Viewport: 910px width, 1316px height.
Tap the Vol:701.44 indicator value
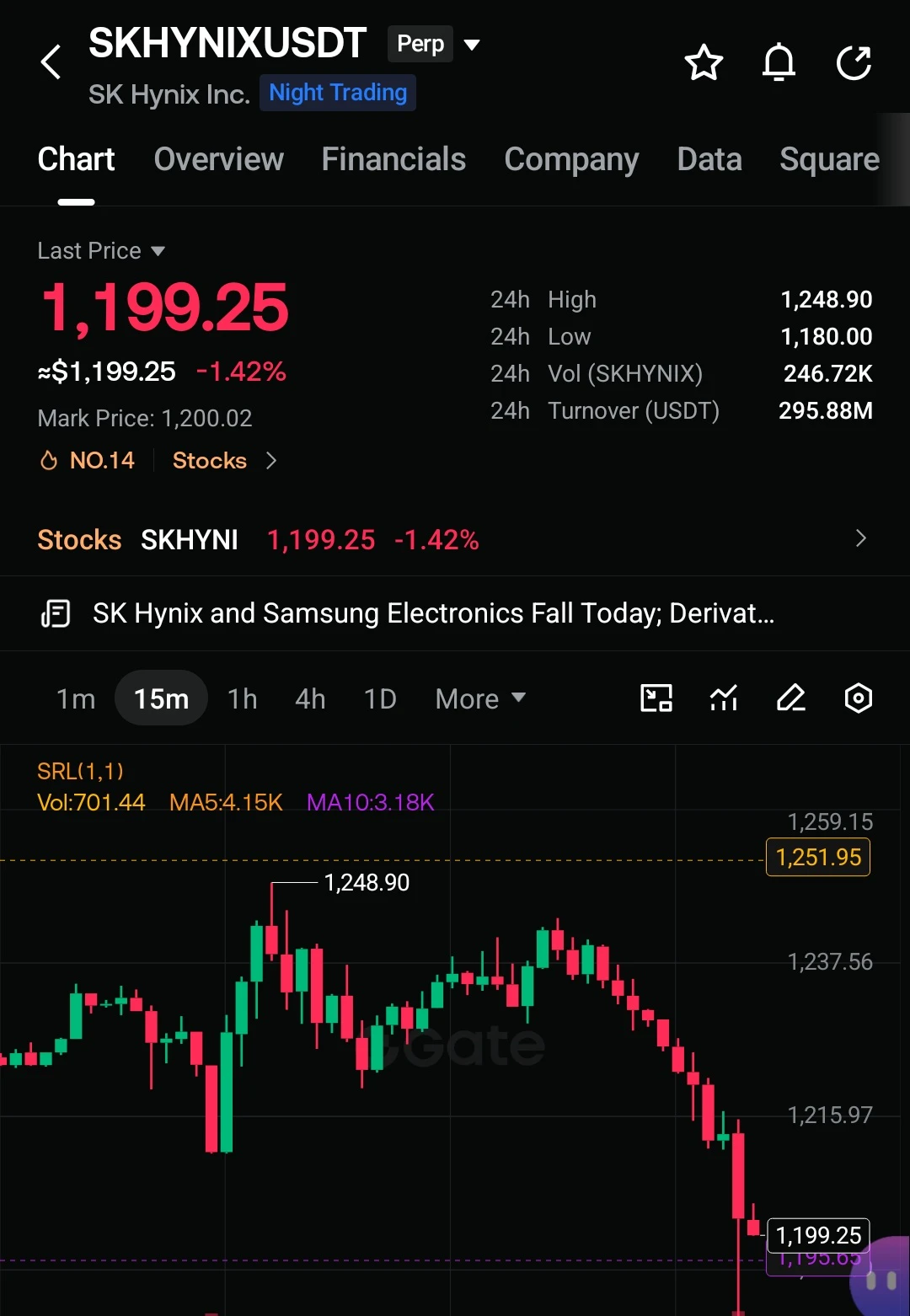91,802
